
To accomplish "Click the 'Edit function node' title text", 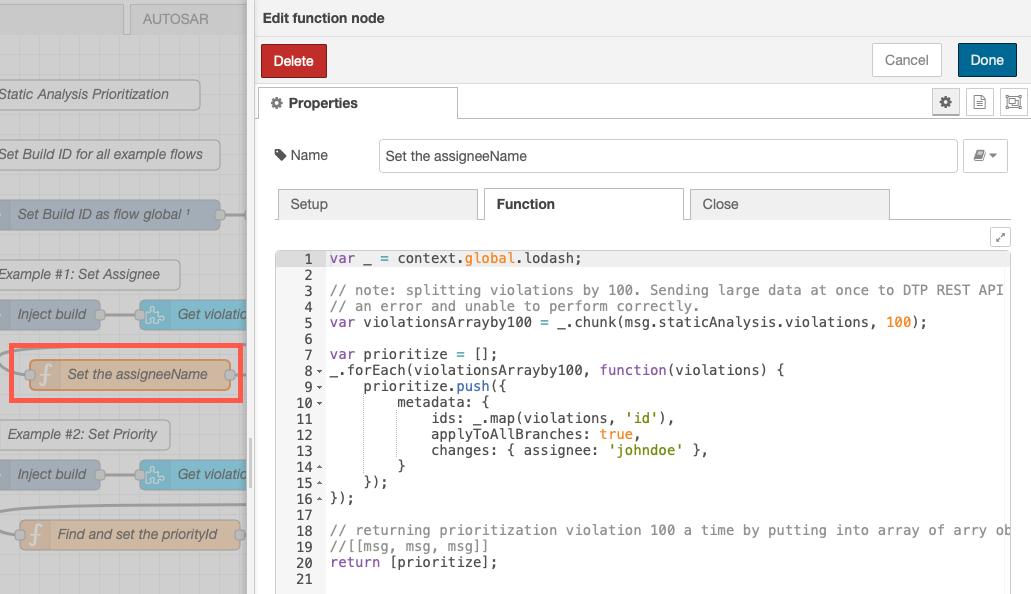I will [x=324, y=18].
